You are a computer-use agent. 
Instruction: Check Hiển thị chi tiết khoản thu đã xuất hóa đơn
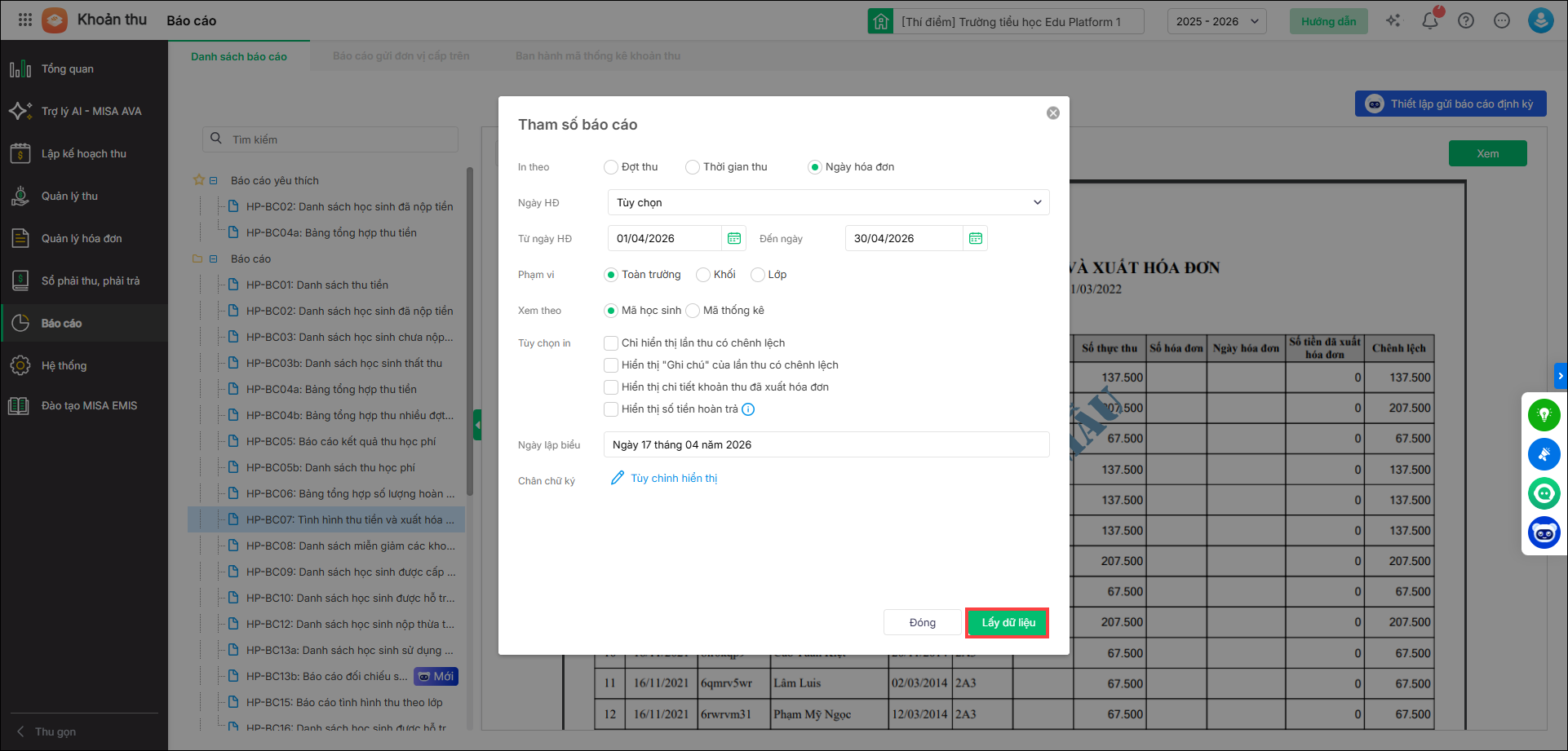pyautogui.click(x=611, y=387)
